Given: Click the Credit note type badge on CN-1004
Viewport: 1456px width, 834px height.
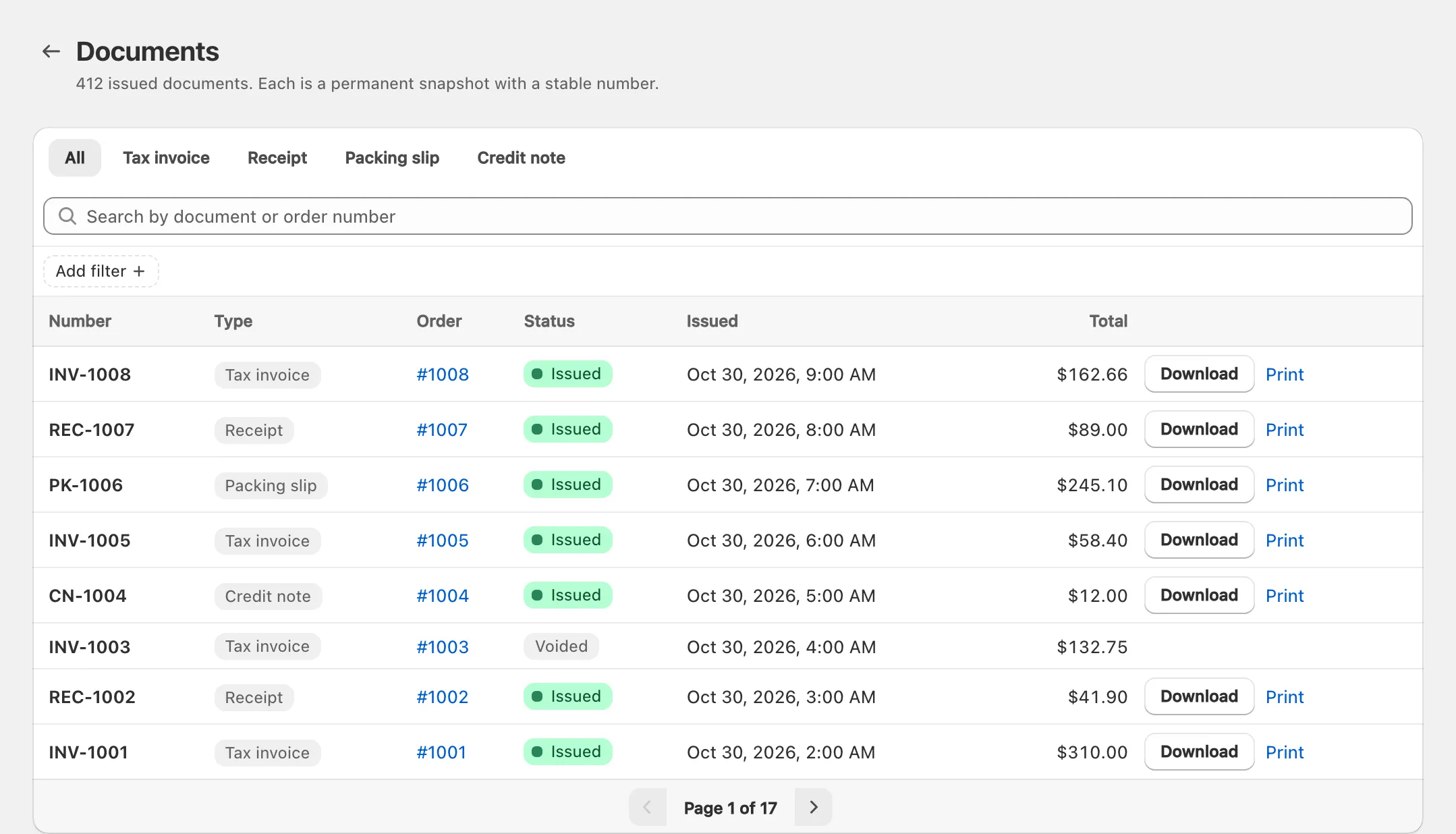Looking at the screenshot, I should [268, 596].
